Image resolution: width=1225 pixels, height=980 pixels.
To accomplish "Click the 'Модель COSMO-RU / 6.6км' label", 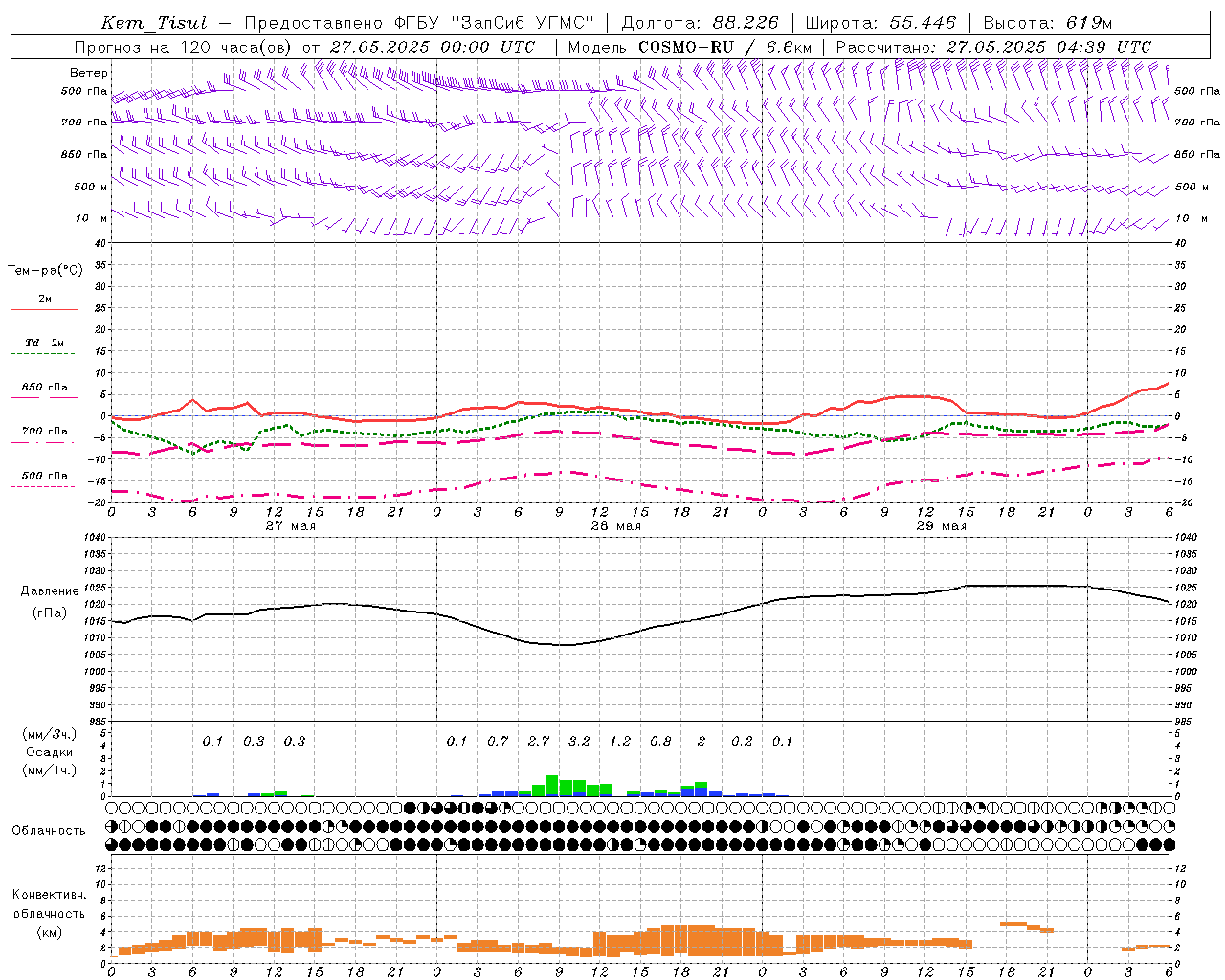I will pyautogui.click(x=690, y=47).
